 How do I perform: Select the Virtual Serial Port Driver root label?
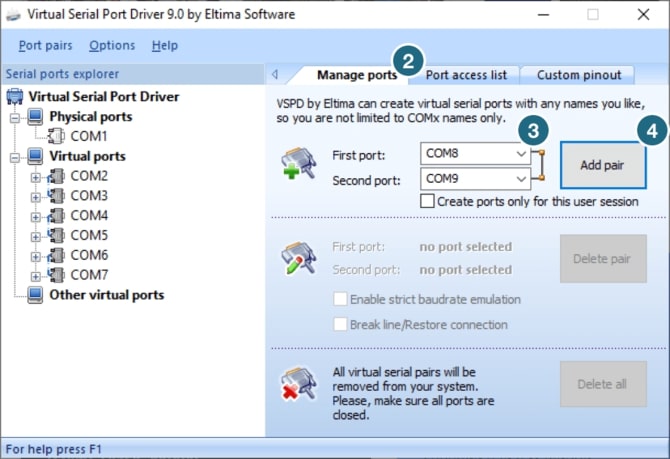(x=104, y=97)
